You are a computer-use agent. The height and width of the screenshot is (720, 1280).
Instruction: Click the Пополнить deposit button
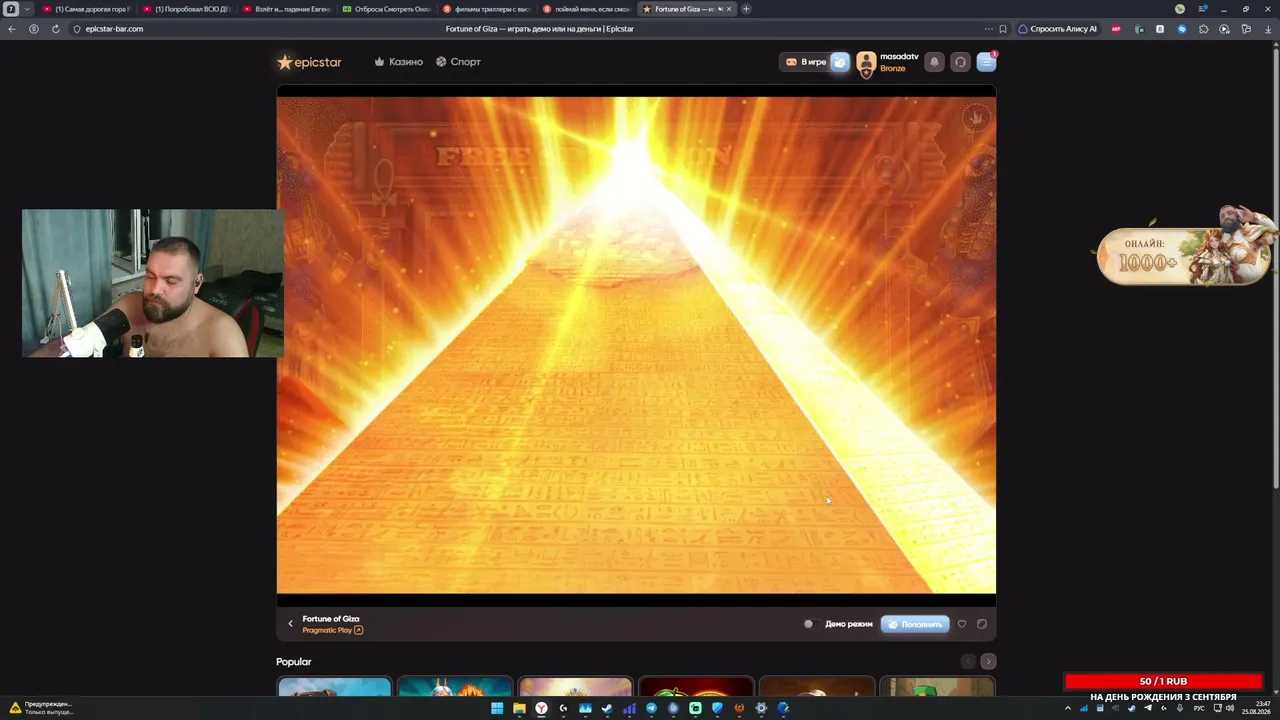pyautogui.click(x=915, y=624)
